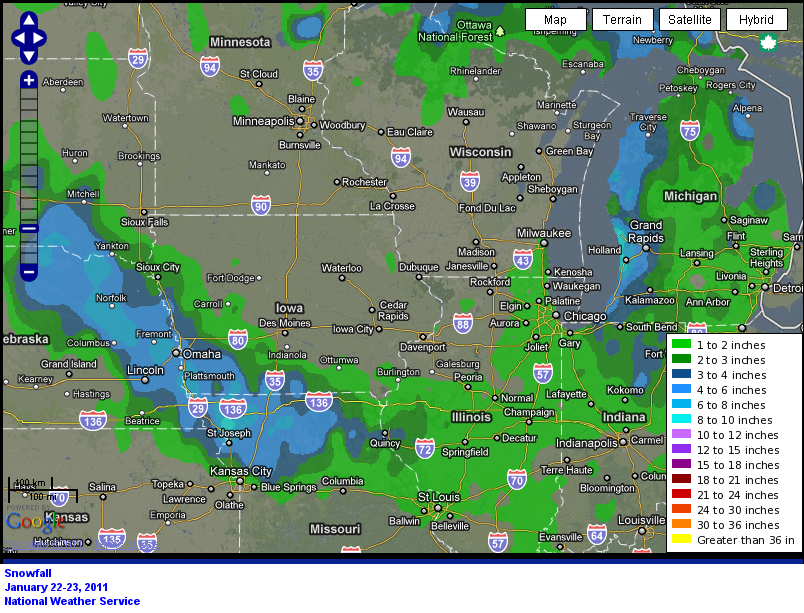Click the Ottawa National Forest tree icon
The width and height of the screenshot is (804, 613).
500,31
